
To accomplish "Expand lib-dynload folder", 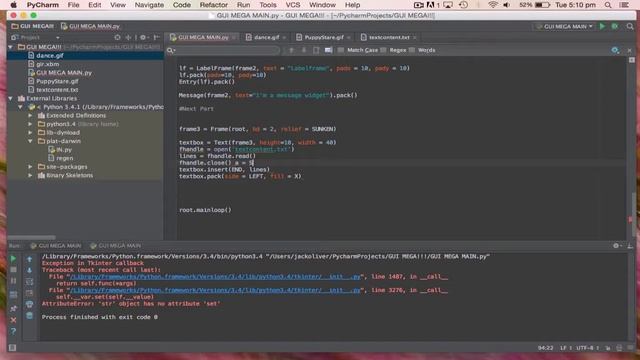I will (x=30, y=133).
